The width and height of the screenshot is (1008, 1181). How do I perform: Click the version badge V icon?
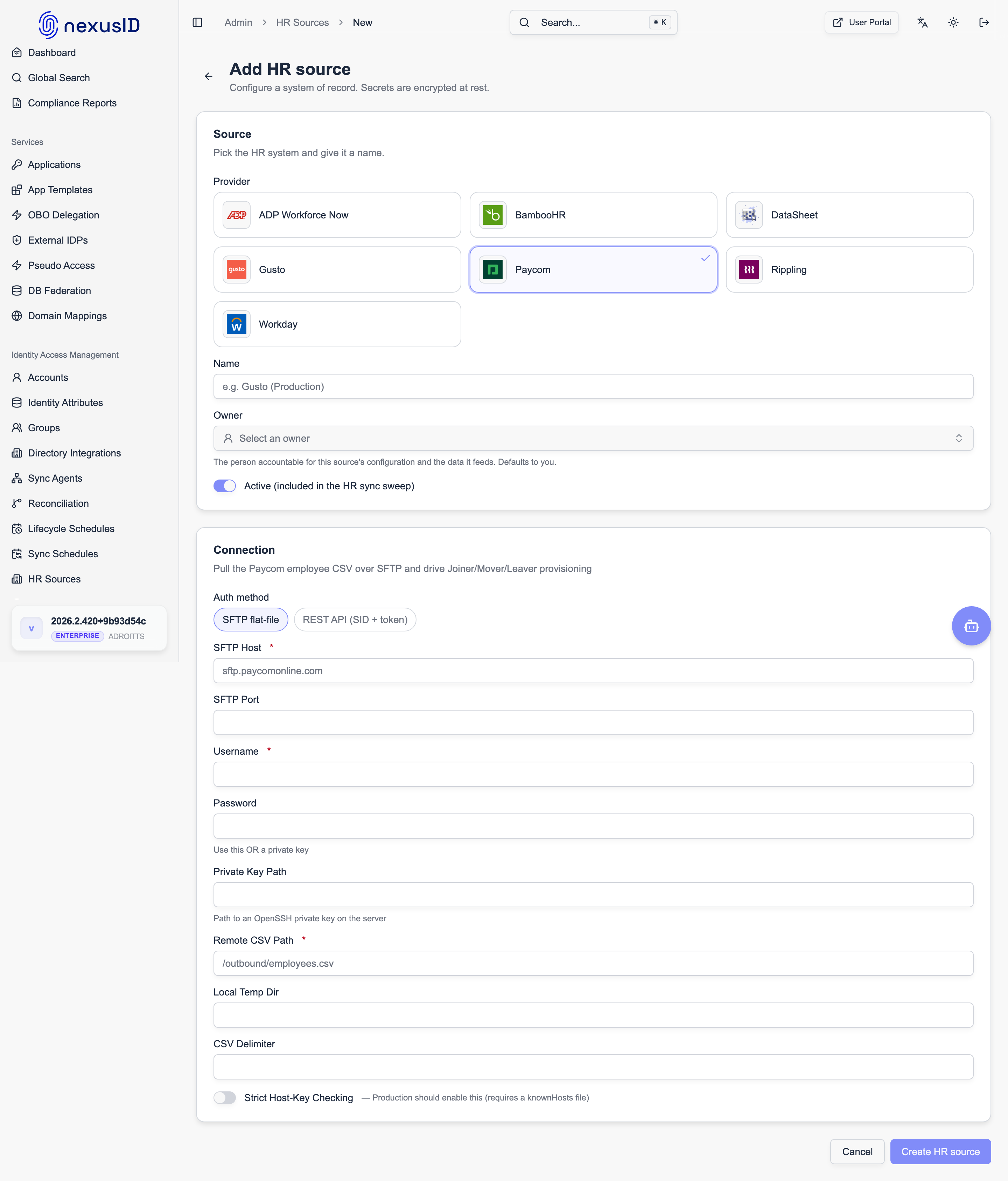[31, 628]
